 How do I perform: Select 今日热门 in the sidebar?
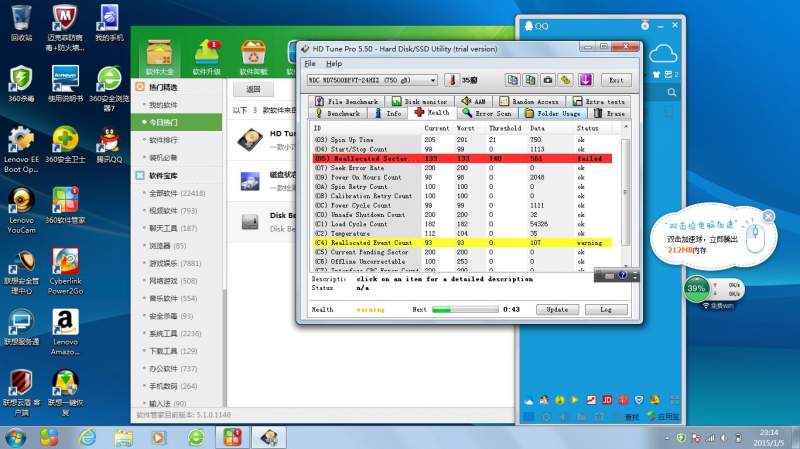pos(177,122)
